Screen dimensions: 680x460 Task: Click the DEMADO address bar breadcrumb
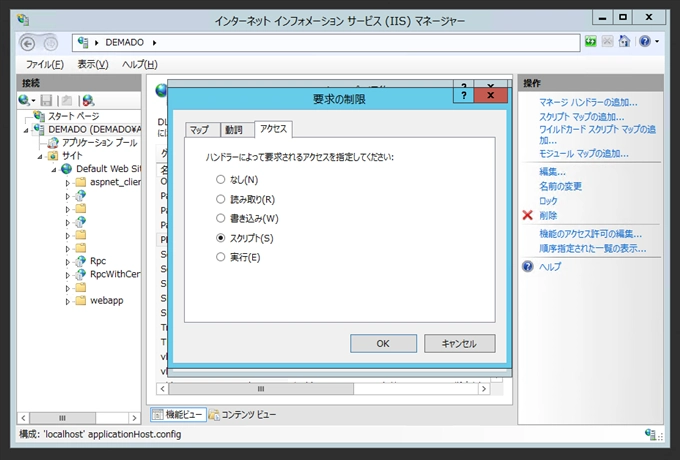124,42
